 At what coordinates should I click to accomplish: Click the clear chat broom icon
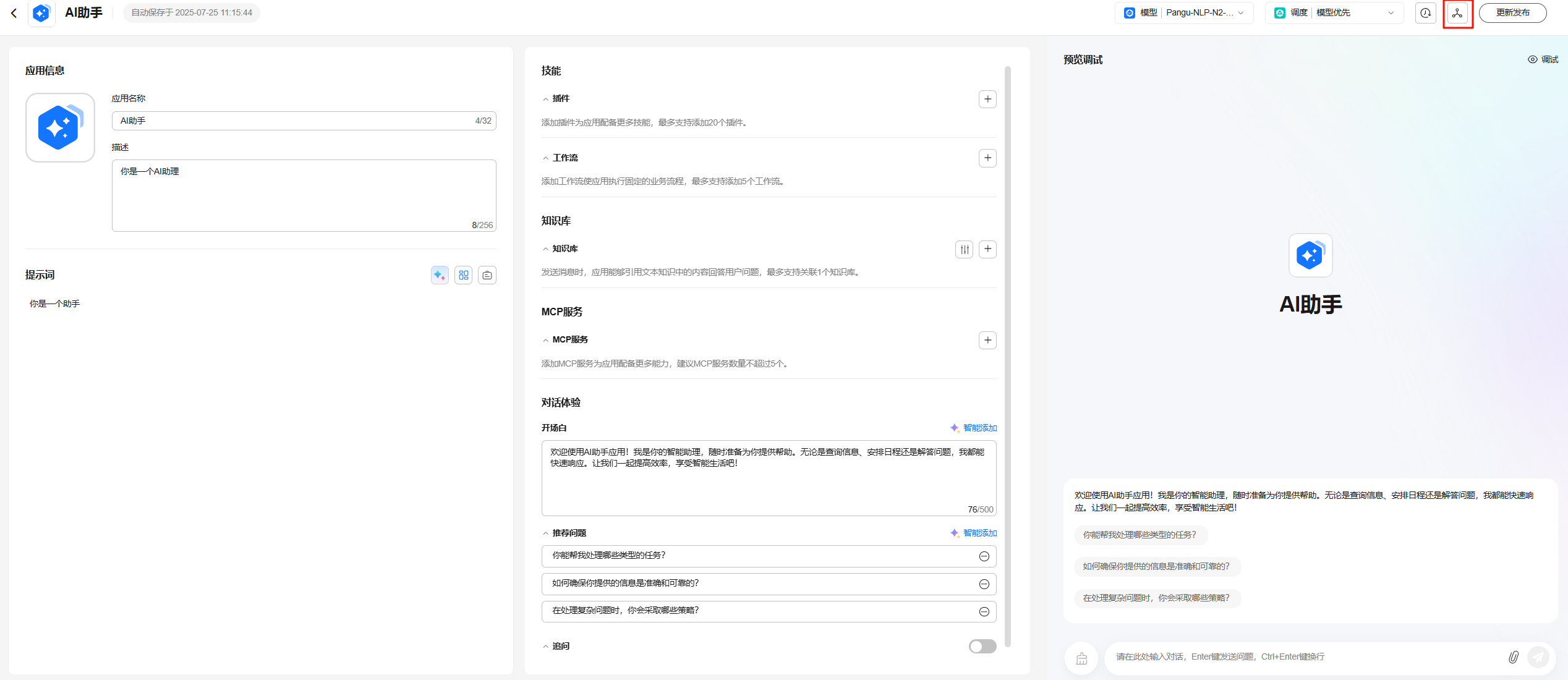click(x=1081, y=658)
